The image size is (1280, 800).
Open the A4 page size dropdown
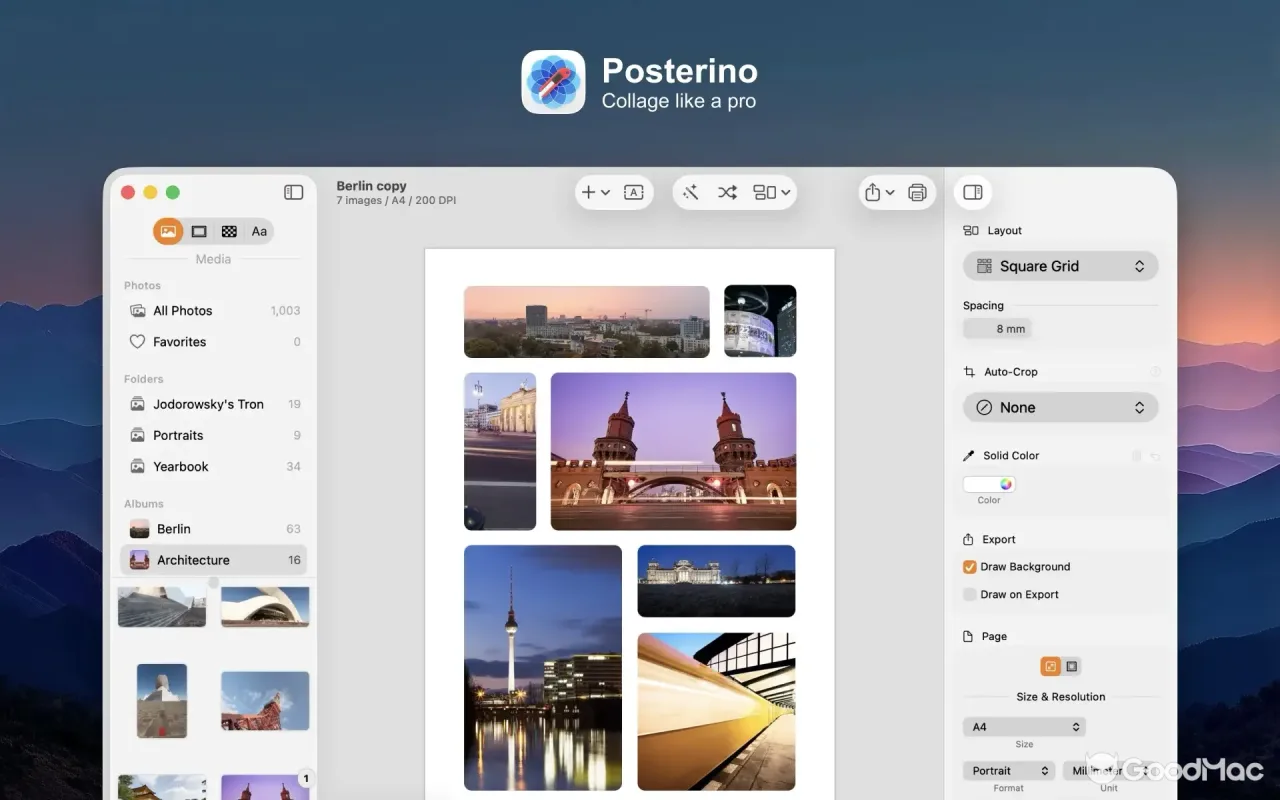1024,727
